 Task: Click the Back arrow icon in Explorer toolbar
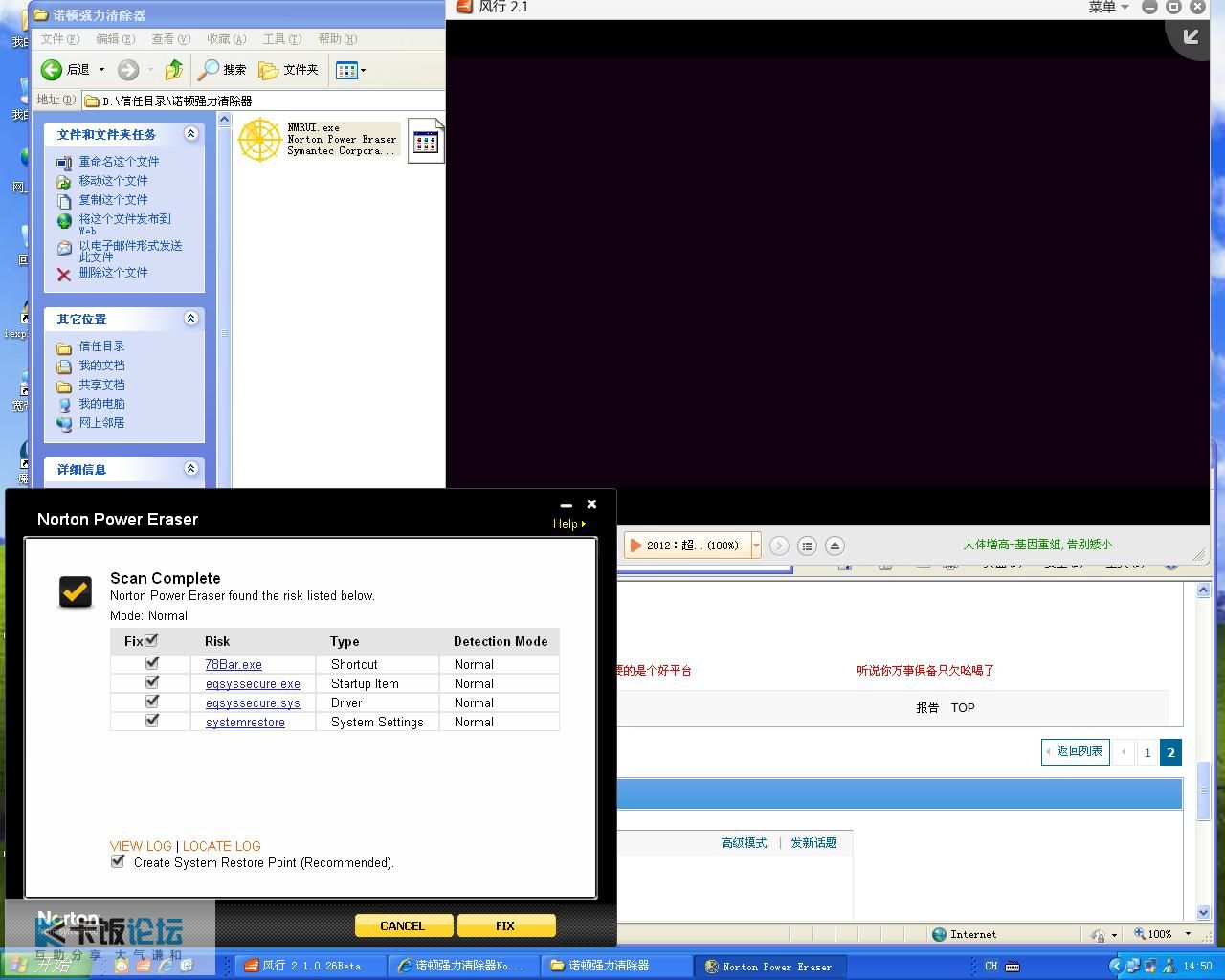coord(52,69)
